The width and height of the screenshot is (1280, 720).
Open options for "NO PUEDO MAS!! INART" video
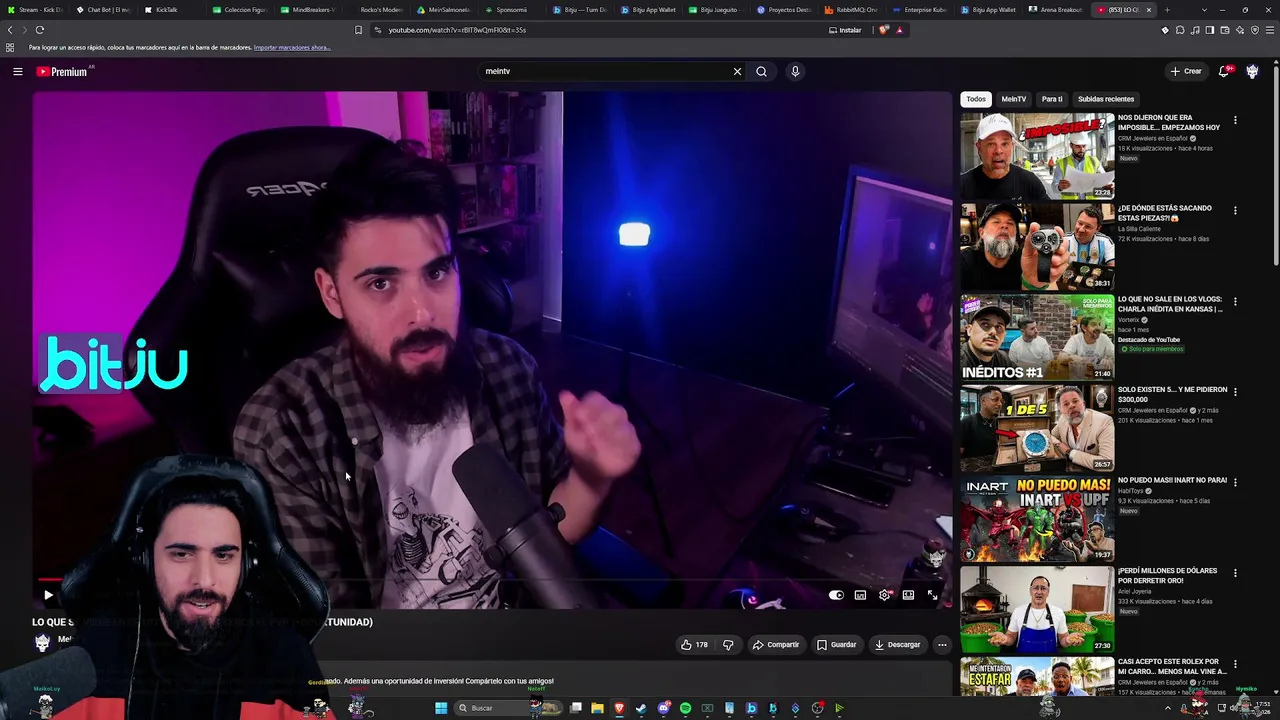(1235, 482)
